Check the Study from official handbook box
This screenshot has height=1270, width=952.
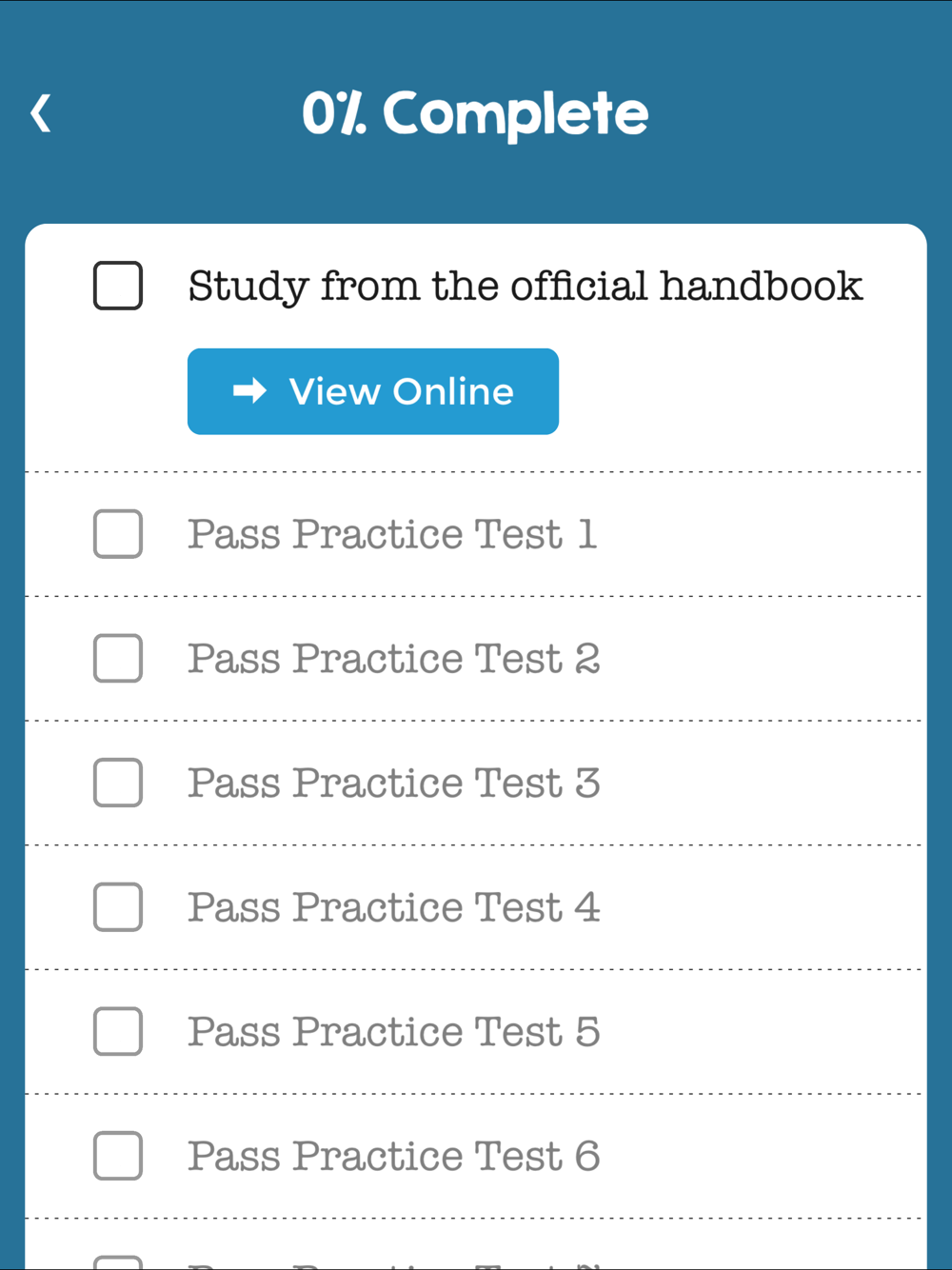[118, 286]
